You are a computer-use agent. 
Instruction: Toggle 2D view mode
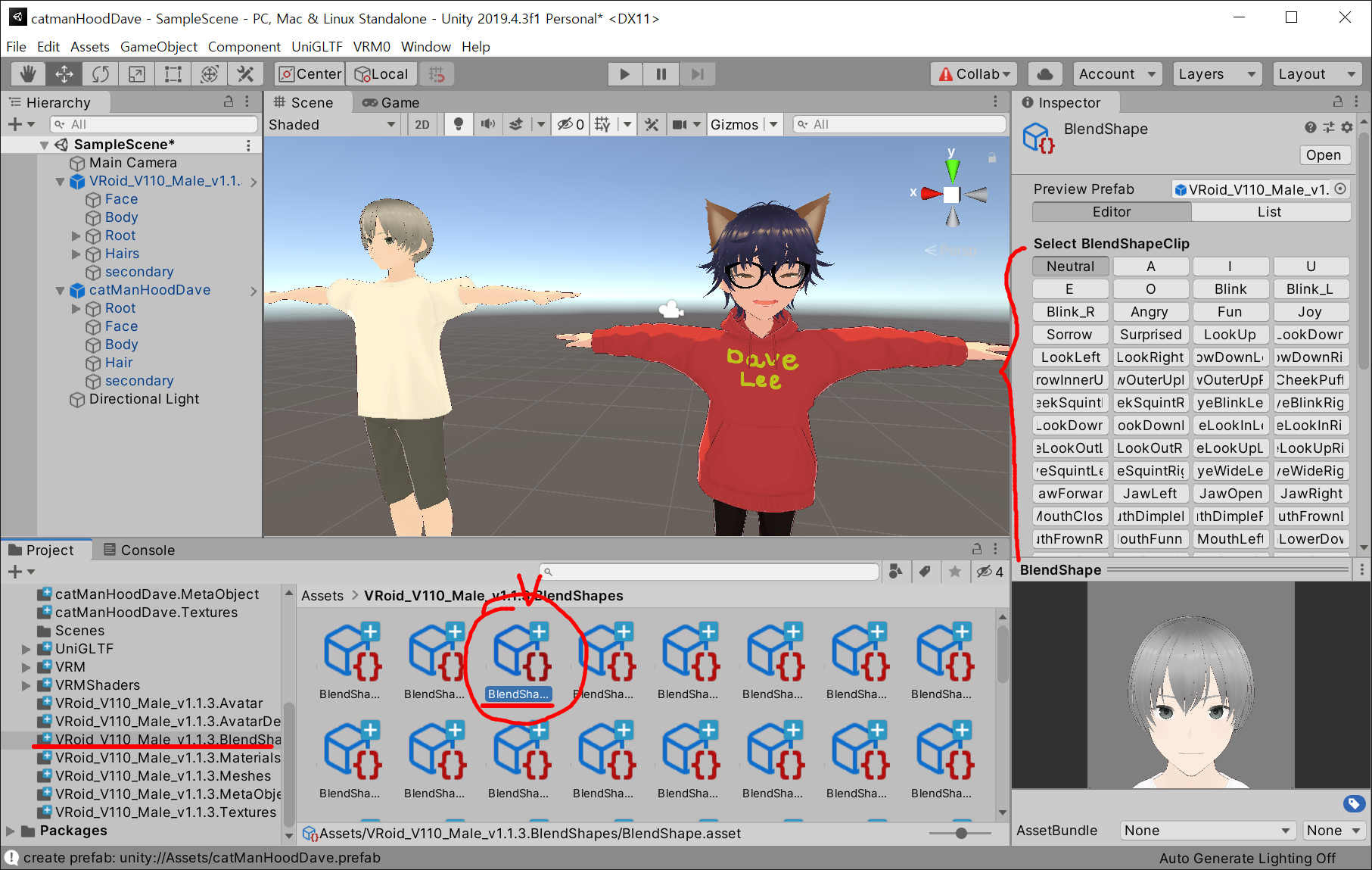coord(422,125)
